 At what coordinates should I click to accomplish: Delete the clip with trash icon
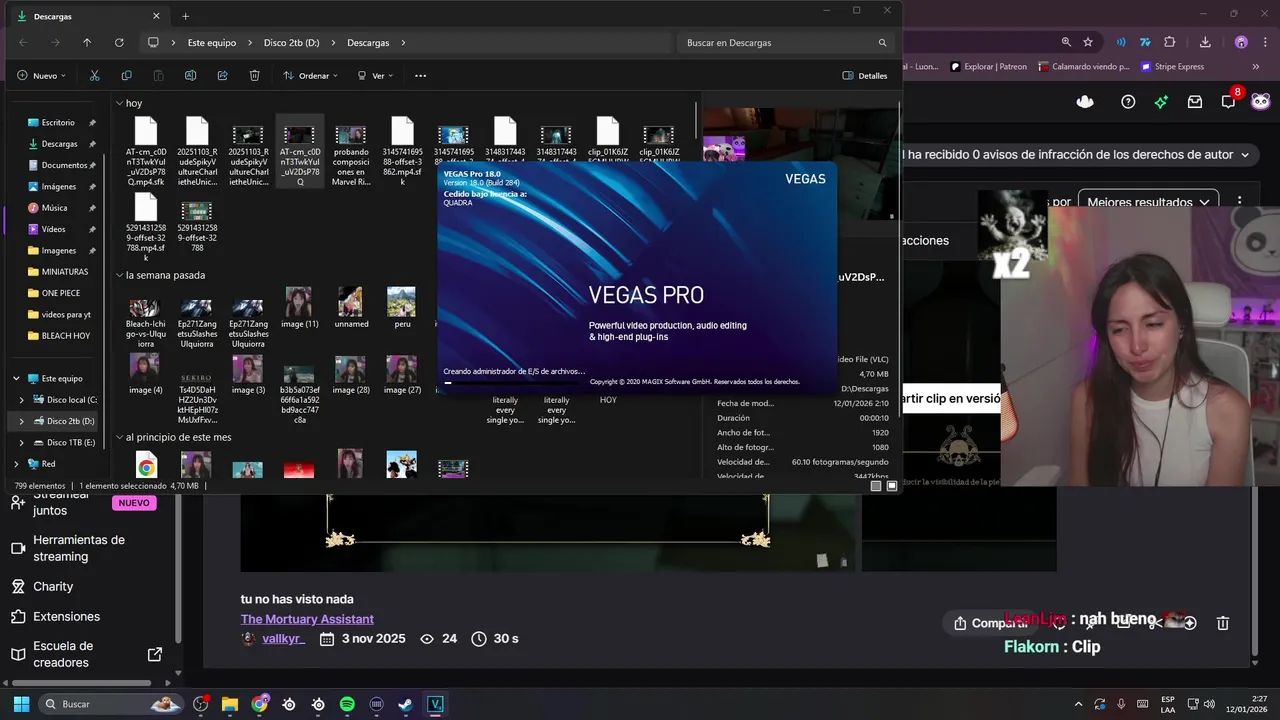pyautogui.click(x=1222, y=623)
